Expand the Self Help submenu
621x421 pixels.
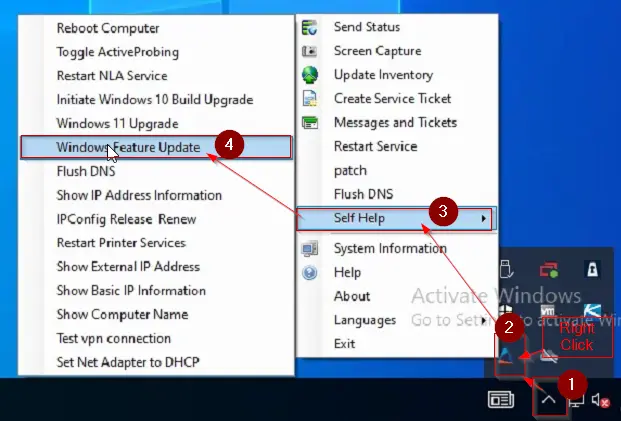[x=396, y=218]
